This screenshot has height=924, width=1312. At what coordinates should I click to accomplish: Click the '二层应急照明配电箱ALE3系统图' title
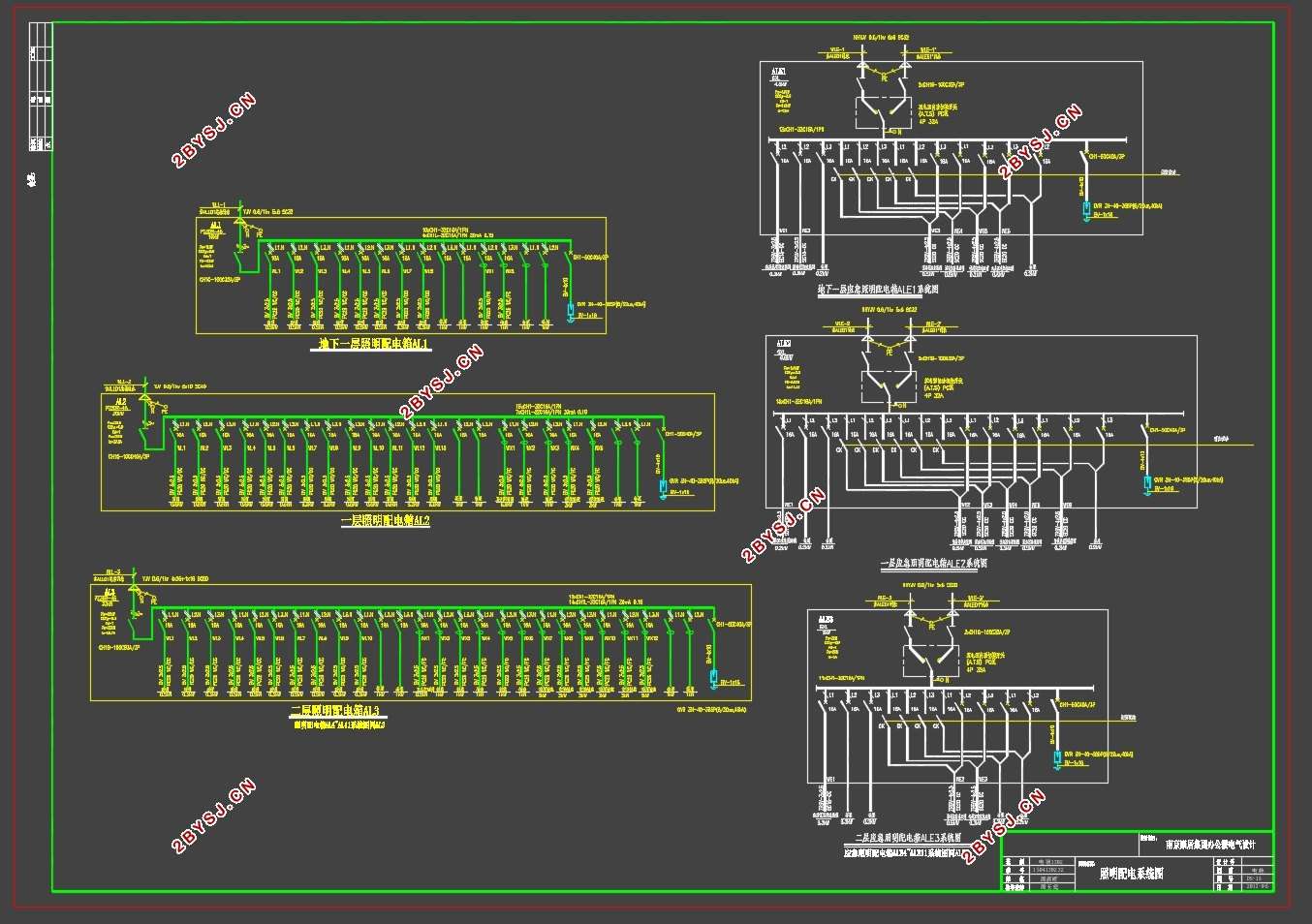[907, 839]
